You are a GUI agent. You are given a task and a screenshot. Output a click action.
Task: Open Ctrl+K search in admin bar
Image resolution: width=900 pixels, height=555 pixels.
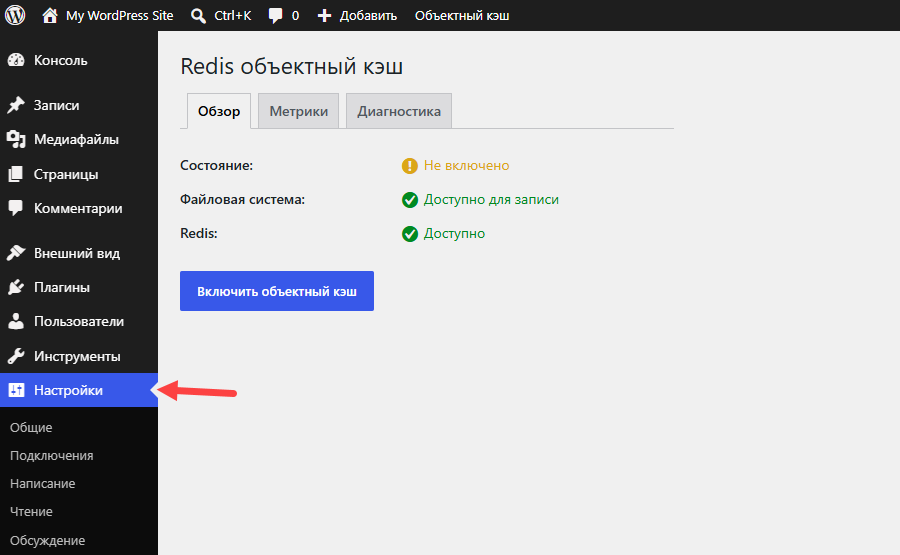[221, 15]
